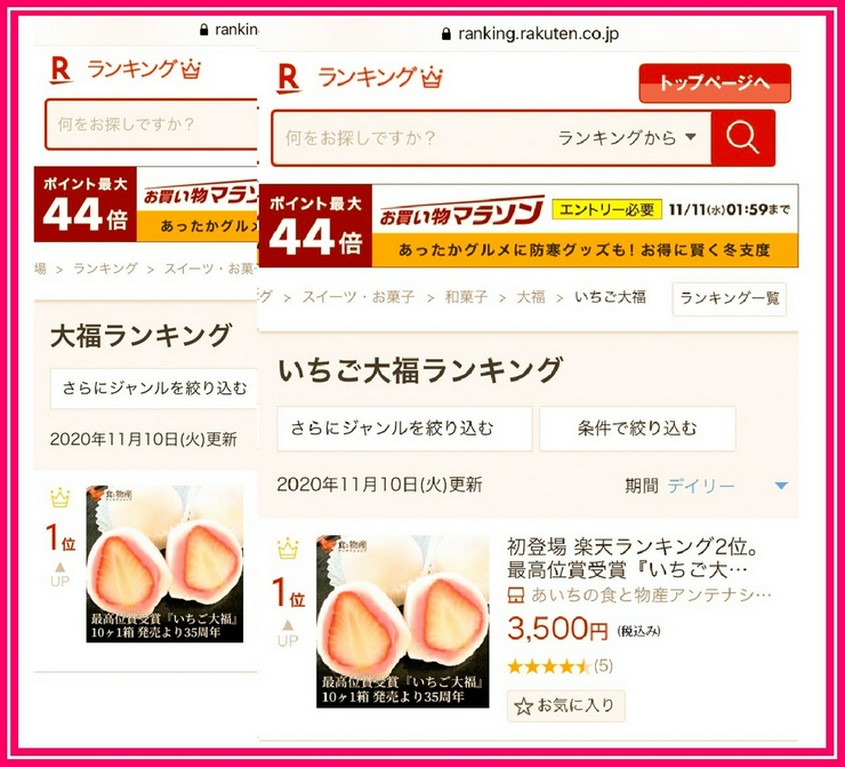Image resolution: width=845 pixels, height=767 pixels.
Task: Click the shop icon before あいちの食と物産
Action: coord(516,596)
